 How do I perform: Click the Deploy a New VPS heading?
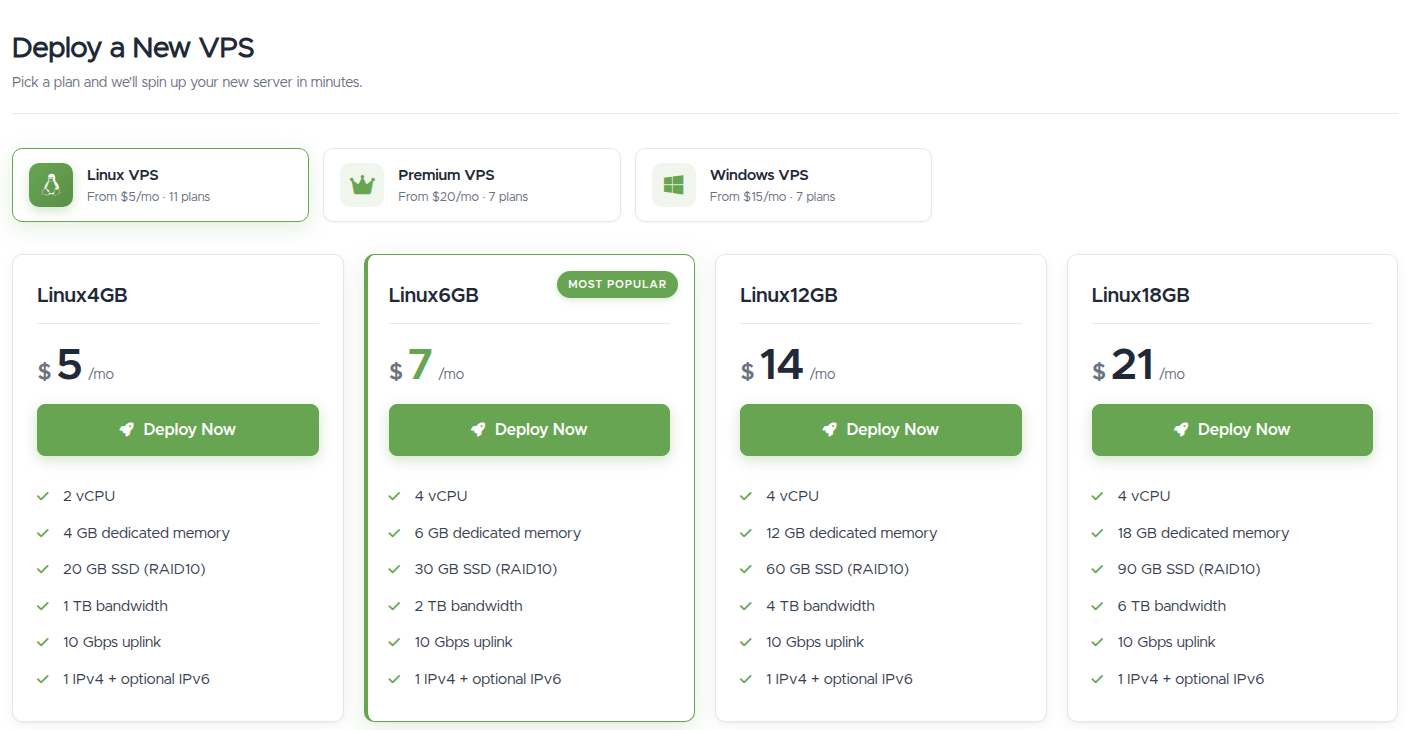pos(133,47)
